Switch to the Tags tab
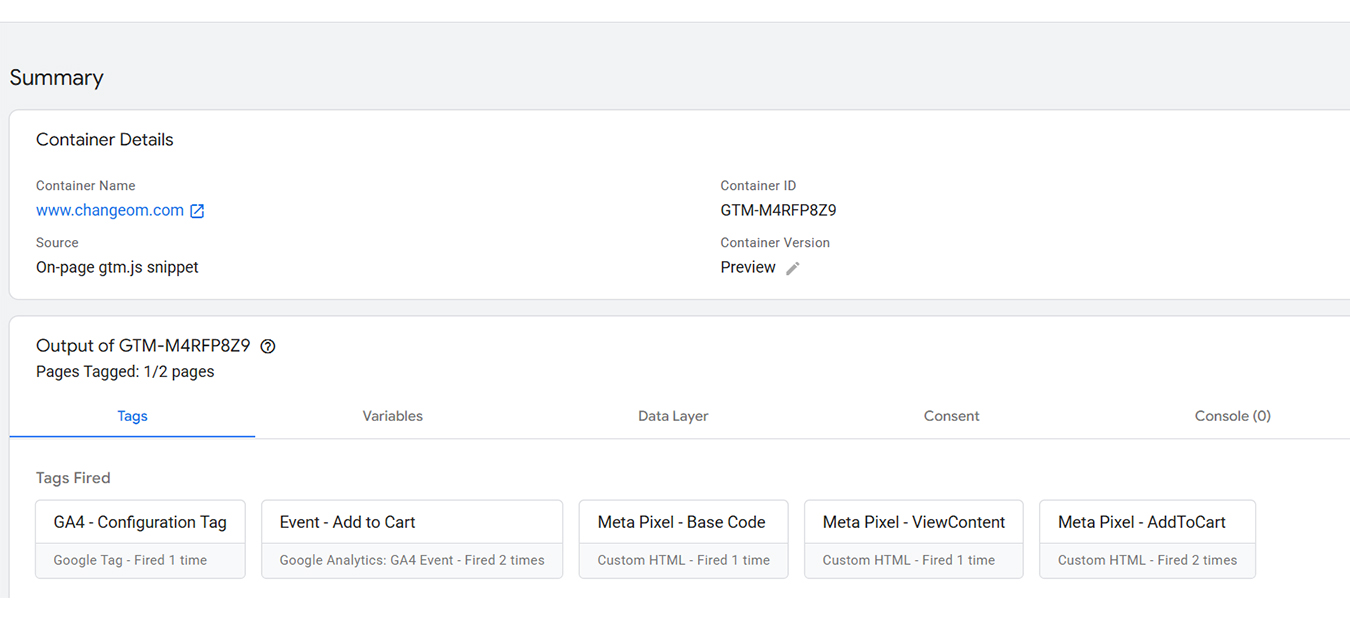The image size is (1350, 625). tap(132, 416)
